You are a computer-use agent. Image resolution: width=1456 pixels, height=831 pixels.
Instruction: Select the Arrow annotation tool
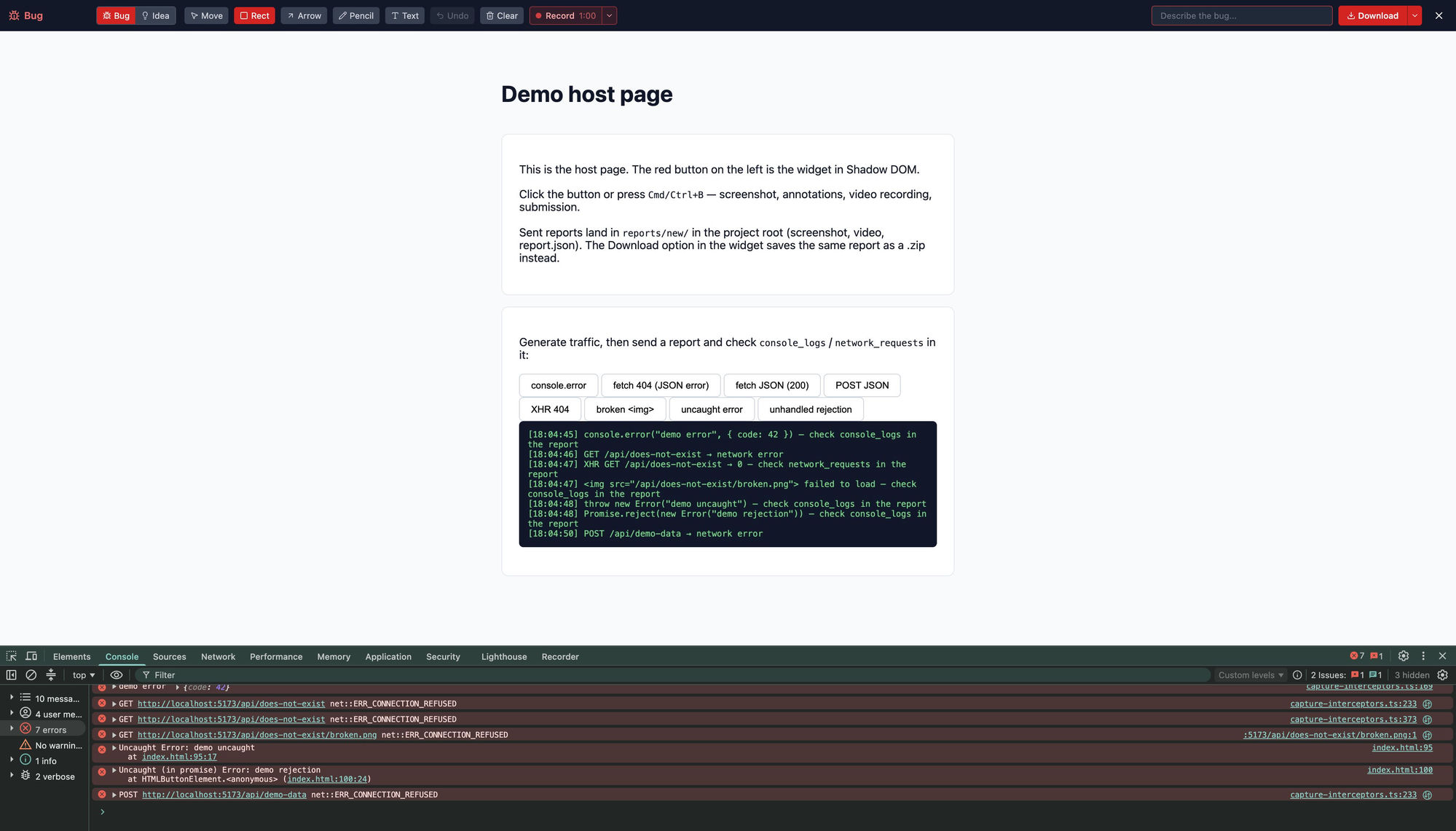tap(304, 15)
